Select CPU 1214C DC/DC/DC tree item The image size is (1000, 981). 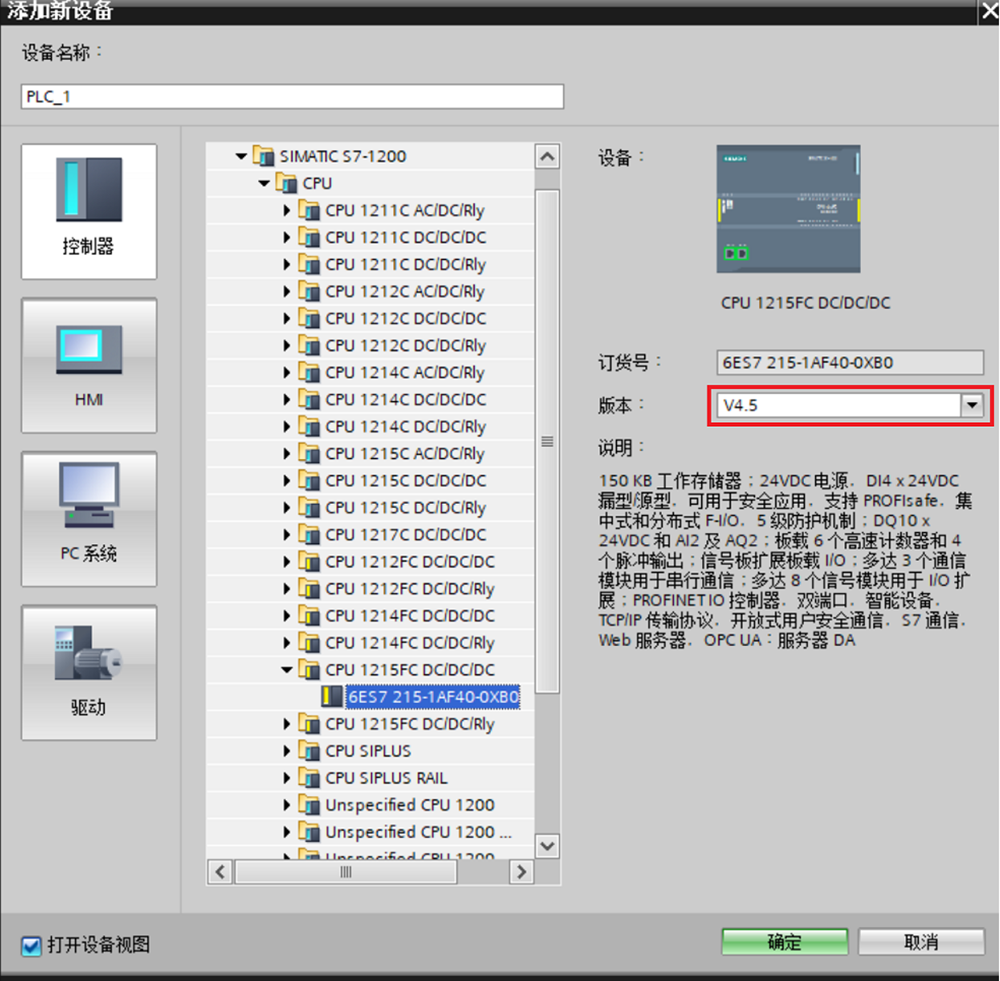405,399
